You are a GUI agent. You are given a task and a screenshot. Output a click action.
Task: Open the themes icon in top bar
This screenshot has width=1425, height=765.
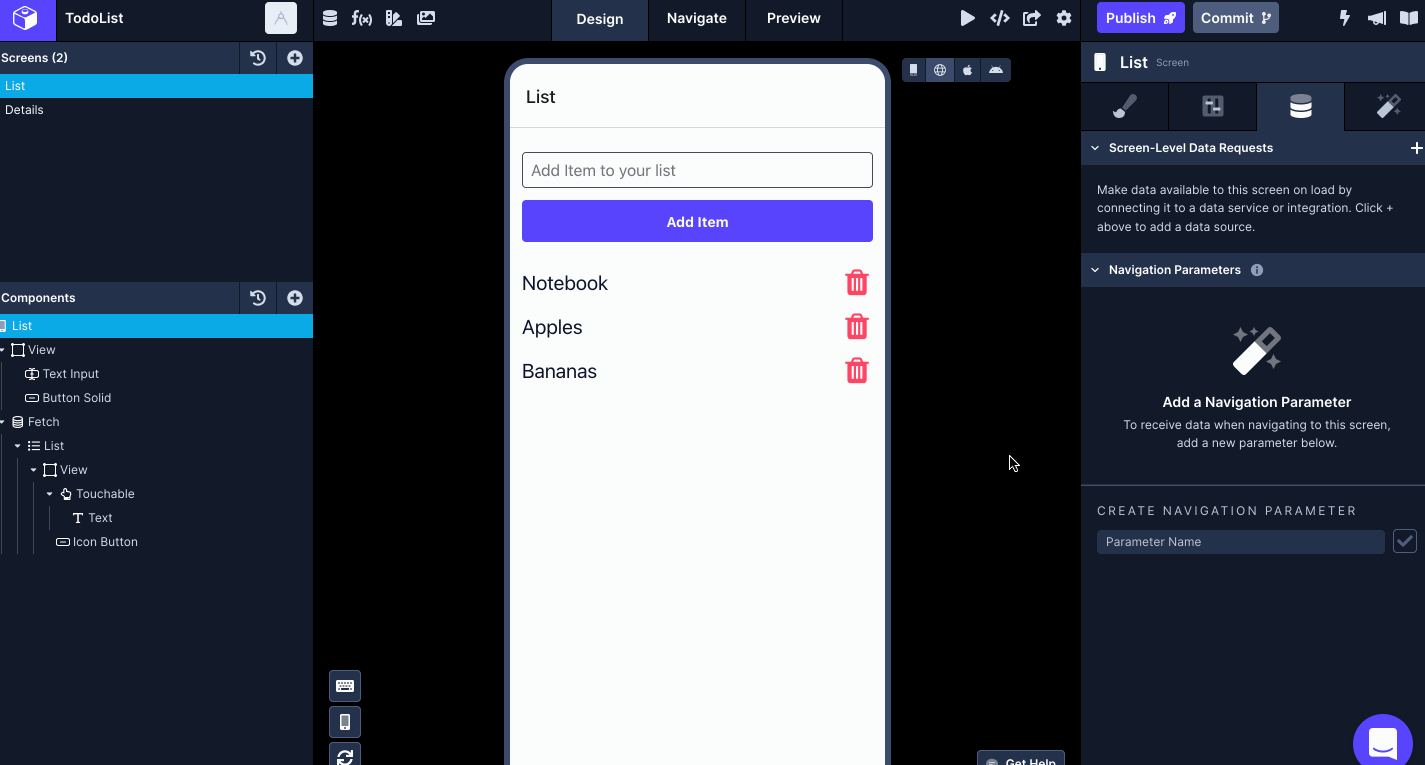pos(394,18)
